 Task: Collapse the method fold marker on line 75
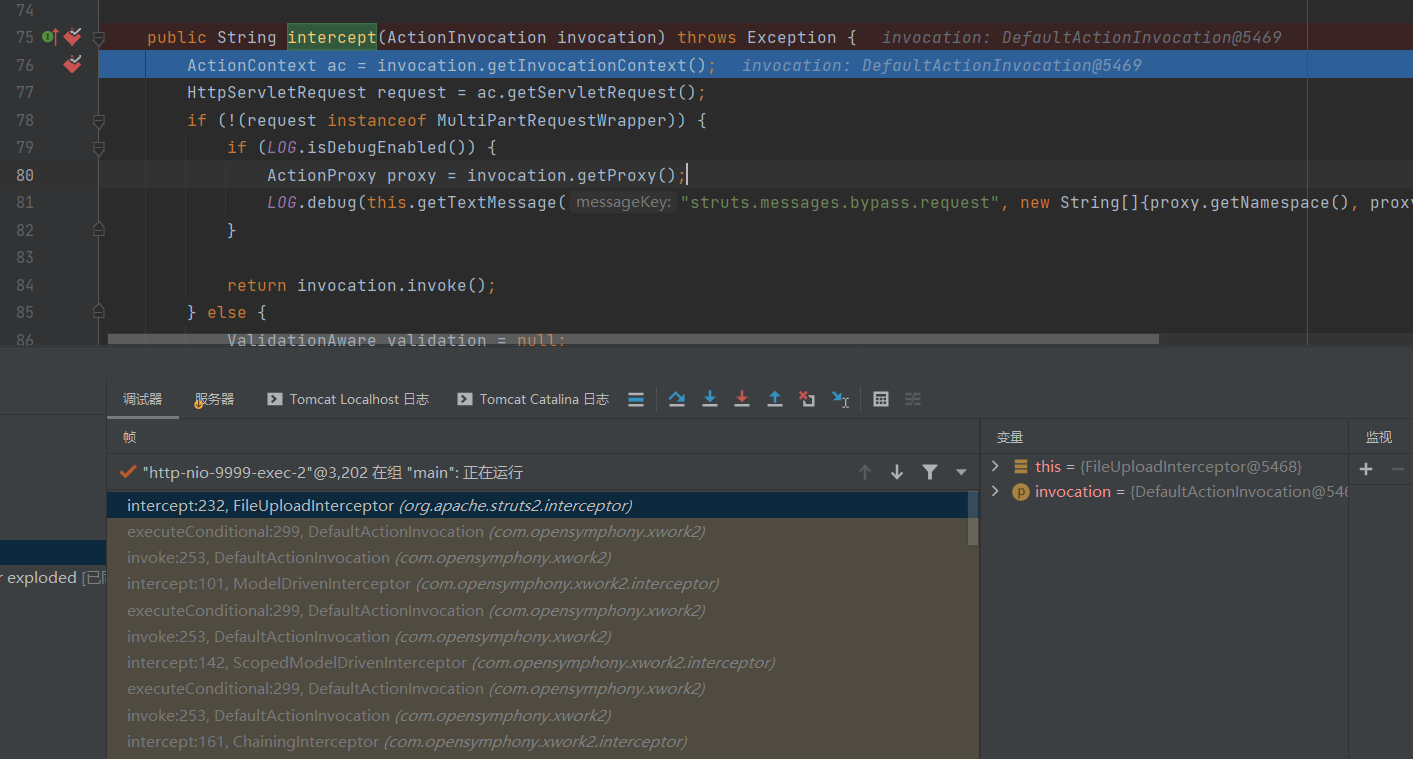(99, 38)
